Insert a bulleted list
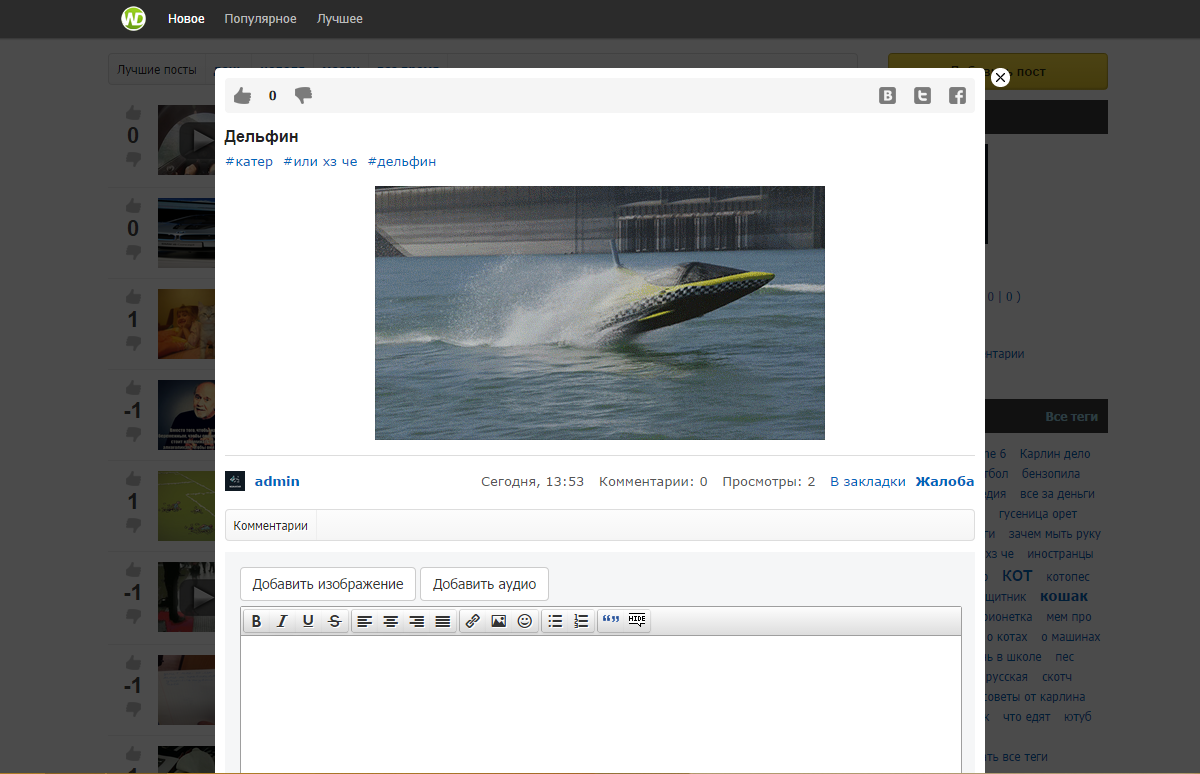The height and width of the screenshot is (774, 1200). tap(555, 621)
